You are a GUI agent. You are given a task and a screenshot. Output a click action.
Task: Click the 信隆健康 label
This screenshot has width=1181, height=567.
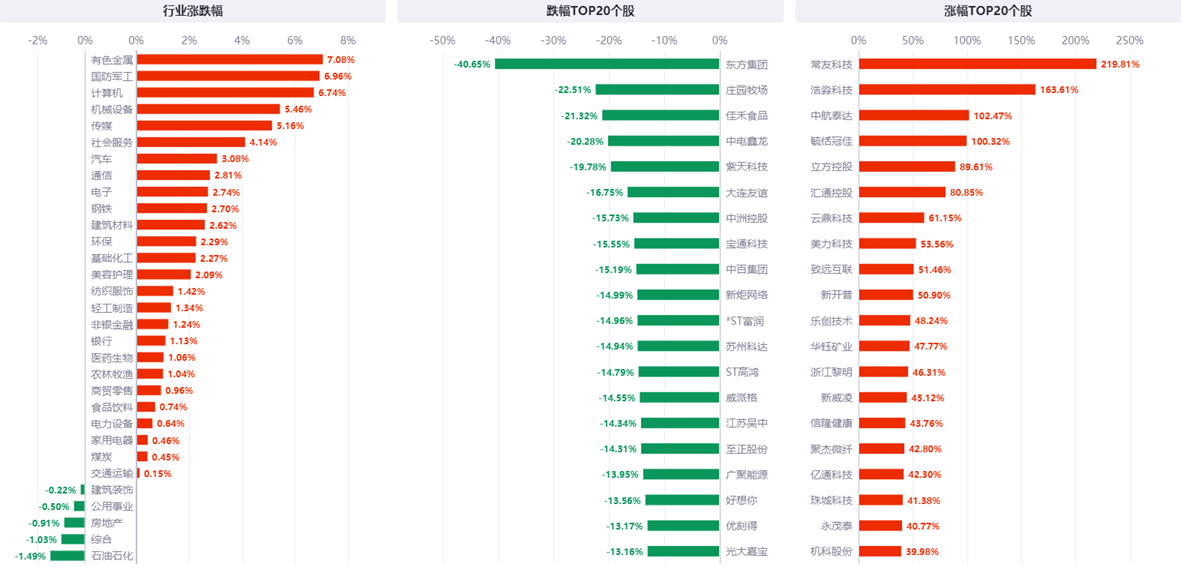tap(832, 423)
